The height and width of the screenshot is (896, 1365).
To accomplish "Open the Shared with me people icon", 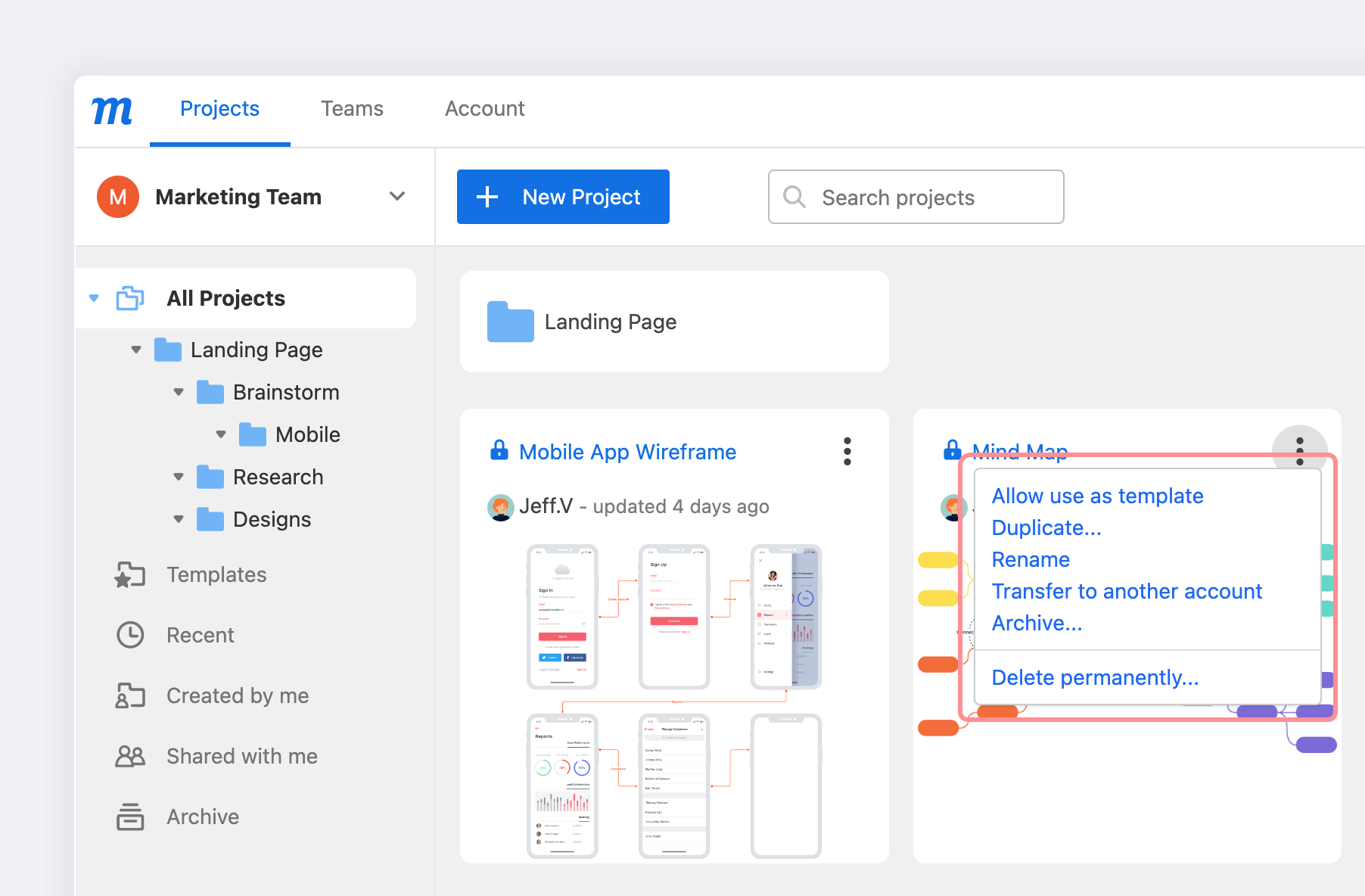I will click(130, 756).
